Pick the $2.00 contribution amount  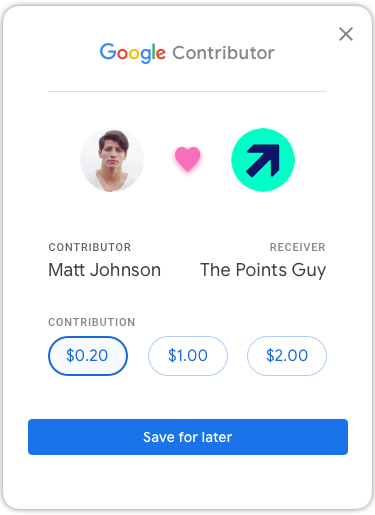(x=287, y=356)
